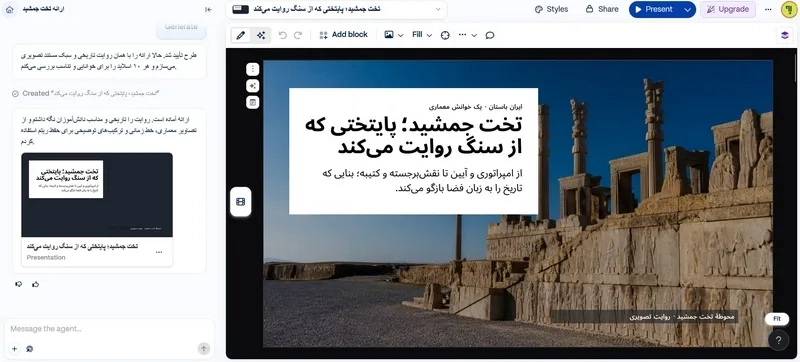Expand the image options dropdown arrow
This screenshot has width=800, height=362.
pyautogui.click(x=401, y=35)
